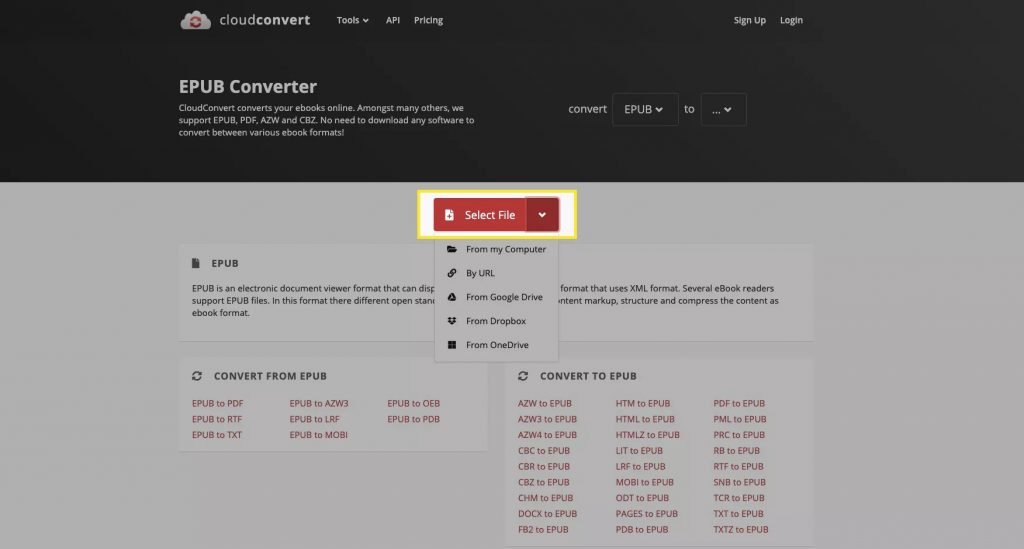Screen dimensions: 1024x549
Task: Click the link icon beside By URL
Action: 451,273
